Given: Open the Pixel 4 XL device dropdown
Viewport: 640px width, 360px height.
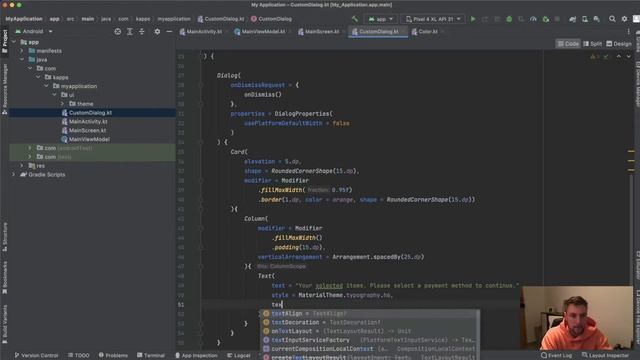Looking at the screenshot, I should click(433, 19).
